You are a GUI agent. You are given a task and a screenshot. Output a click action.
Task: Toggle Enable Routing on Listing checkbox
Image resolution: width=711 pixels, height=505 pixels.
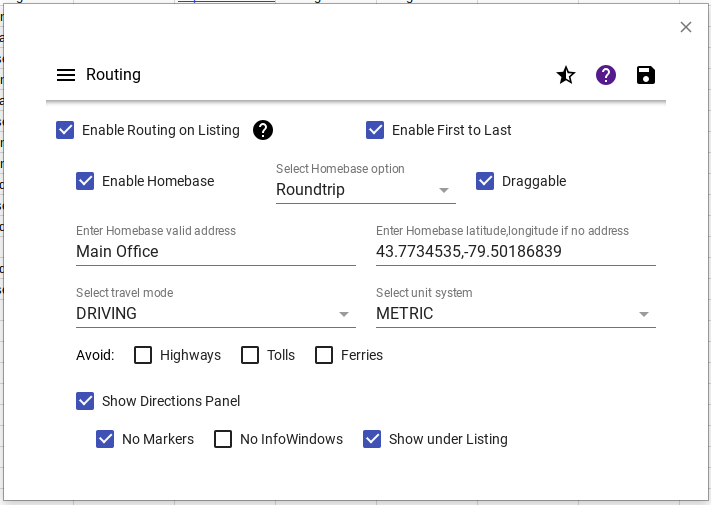tap(66, 130)
